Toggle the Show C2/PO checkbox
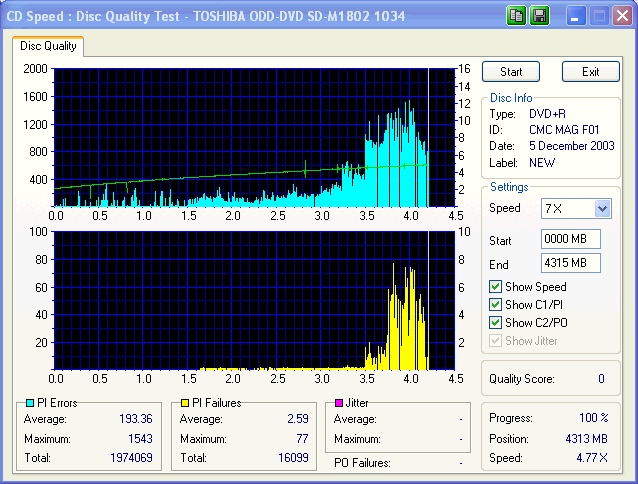638x484 pixels. [x=495, y=323]
